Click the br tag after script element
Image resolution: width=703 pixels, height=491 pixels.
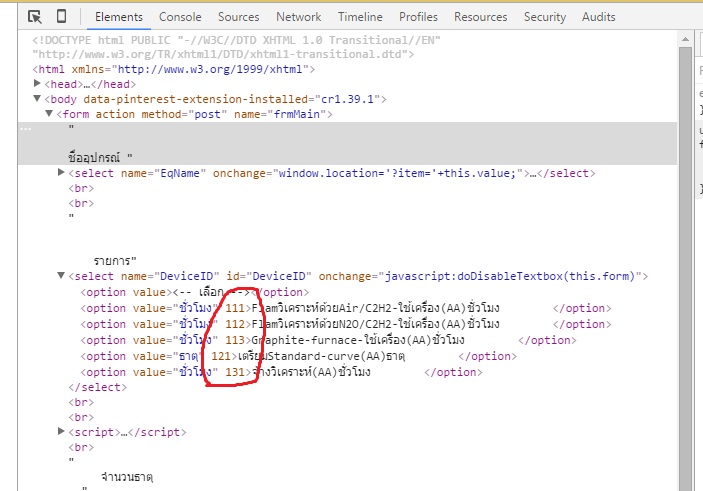[81, 448]
